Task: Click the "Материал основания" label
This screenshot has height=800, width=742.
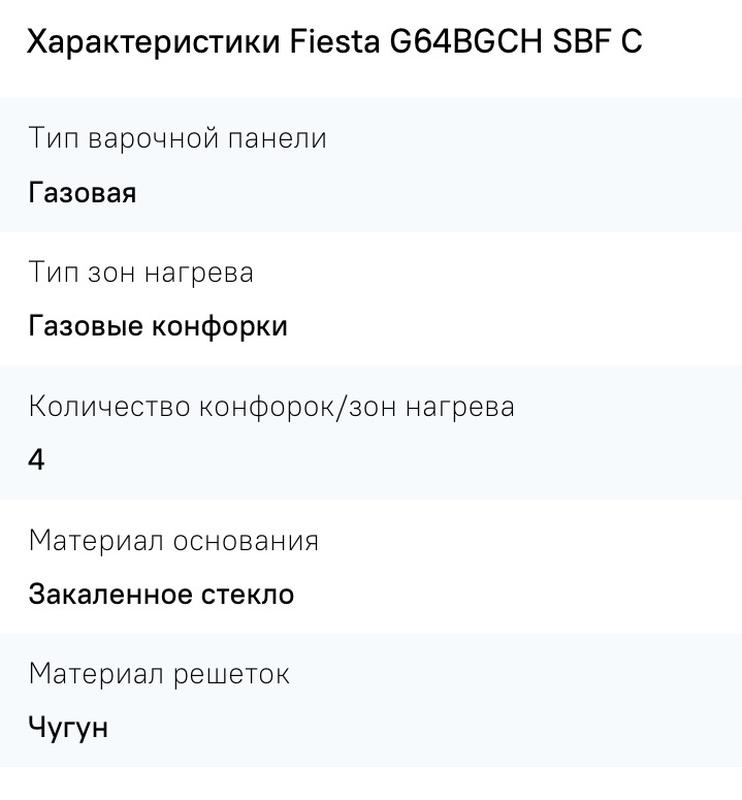Action: (173, 540)
